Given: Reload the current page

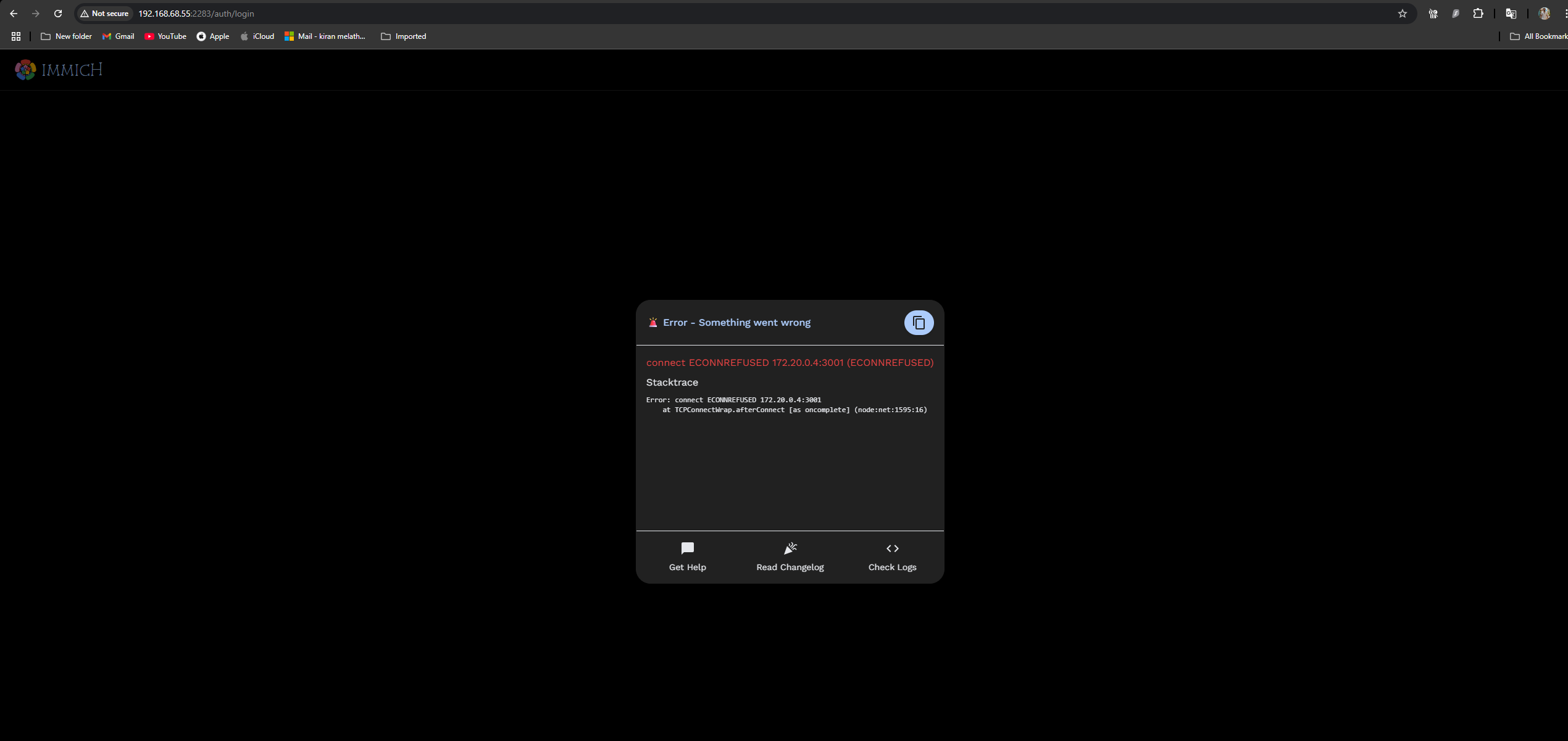Looking at the screenshot, I should tap(58, 14).
